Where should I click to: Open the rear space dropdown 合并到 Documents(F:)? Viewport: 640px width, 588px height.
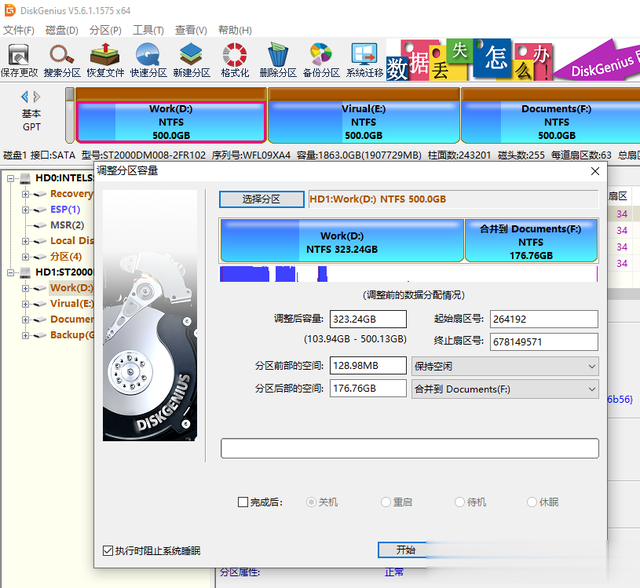point(505,389)
